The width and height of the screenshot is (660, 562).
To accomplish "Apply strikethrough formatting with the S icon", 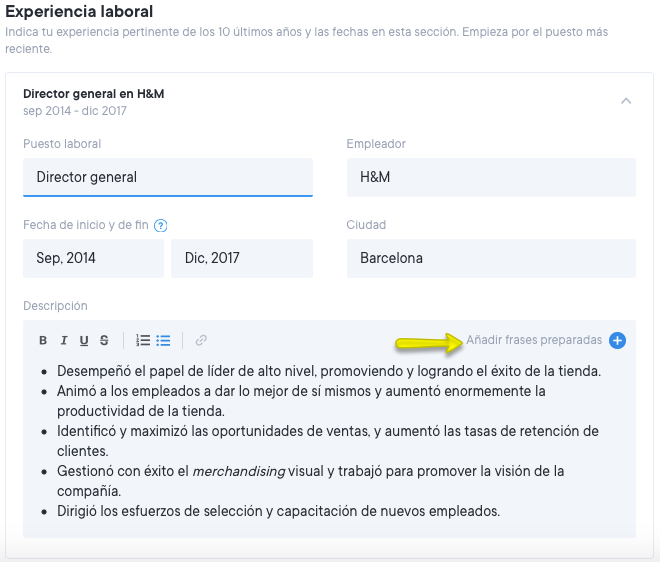I will point(104,341).
